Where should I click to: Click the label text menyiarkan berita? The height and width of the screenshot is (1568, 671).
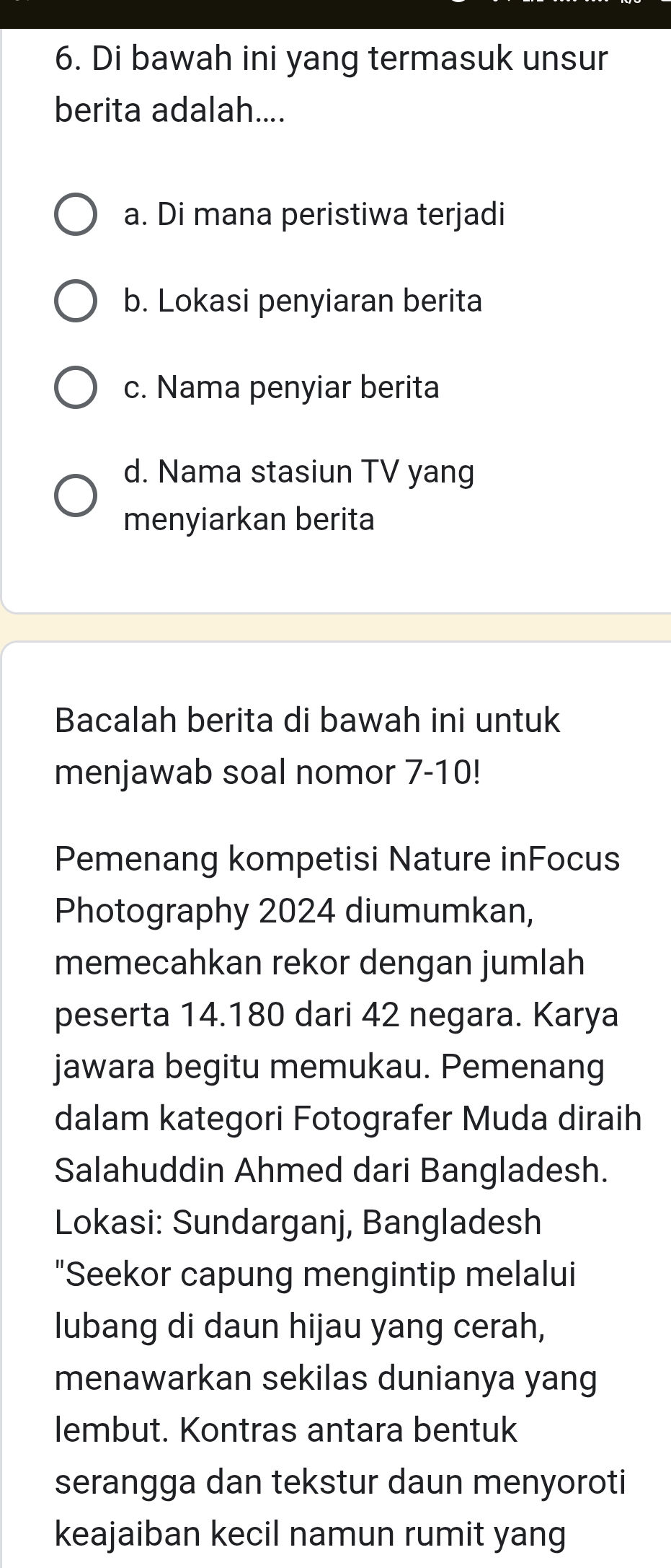[x=249, y=519]
